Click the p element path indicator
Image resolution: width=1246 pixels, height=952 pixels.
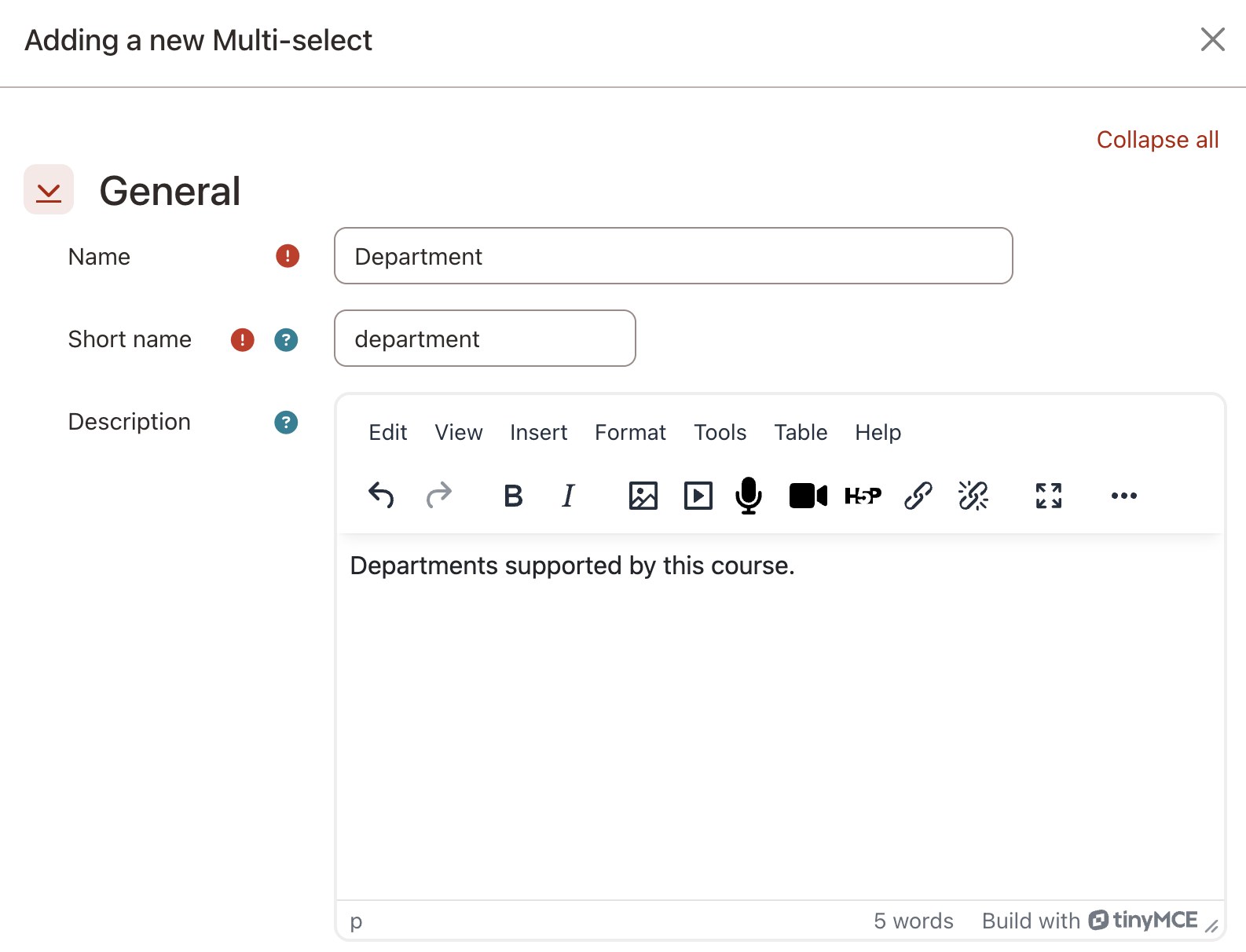click(356, 921)
